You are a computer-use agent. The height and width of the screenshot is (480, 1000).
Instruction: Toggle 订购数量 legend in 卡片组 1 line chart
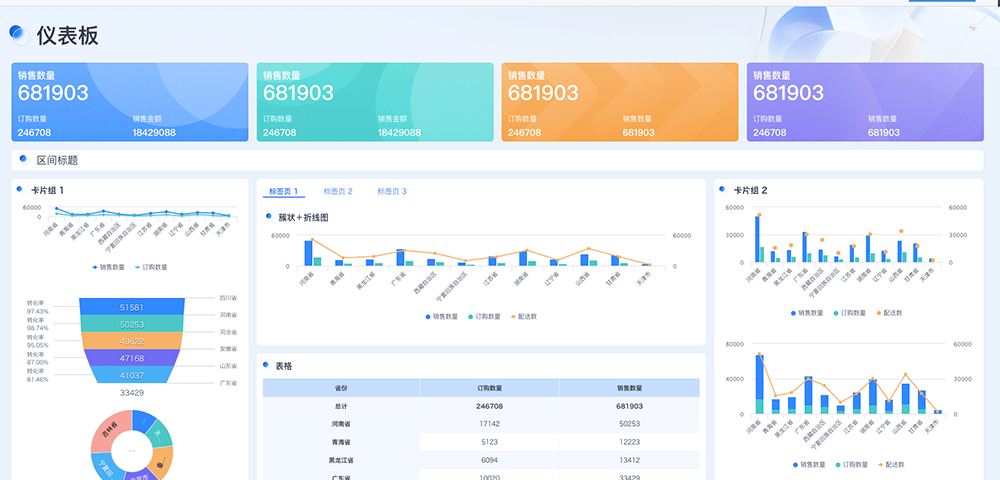(151, 267)
